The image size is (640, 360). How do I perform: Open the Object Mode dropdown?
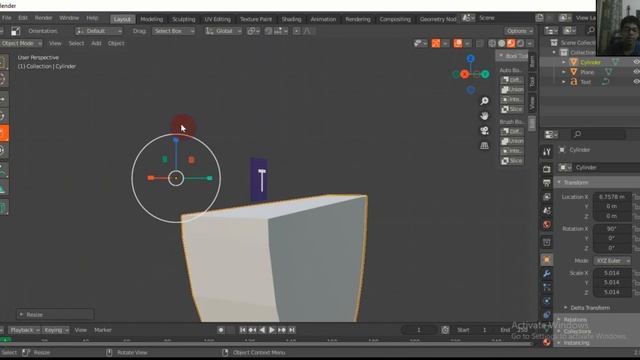click(x=20, y=43)
